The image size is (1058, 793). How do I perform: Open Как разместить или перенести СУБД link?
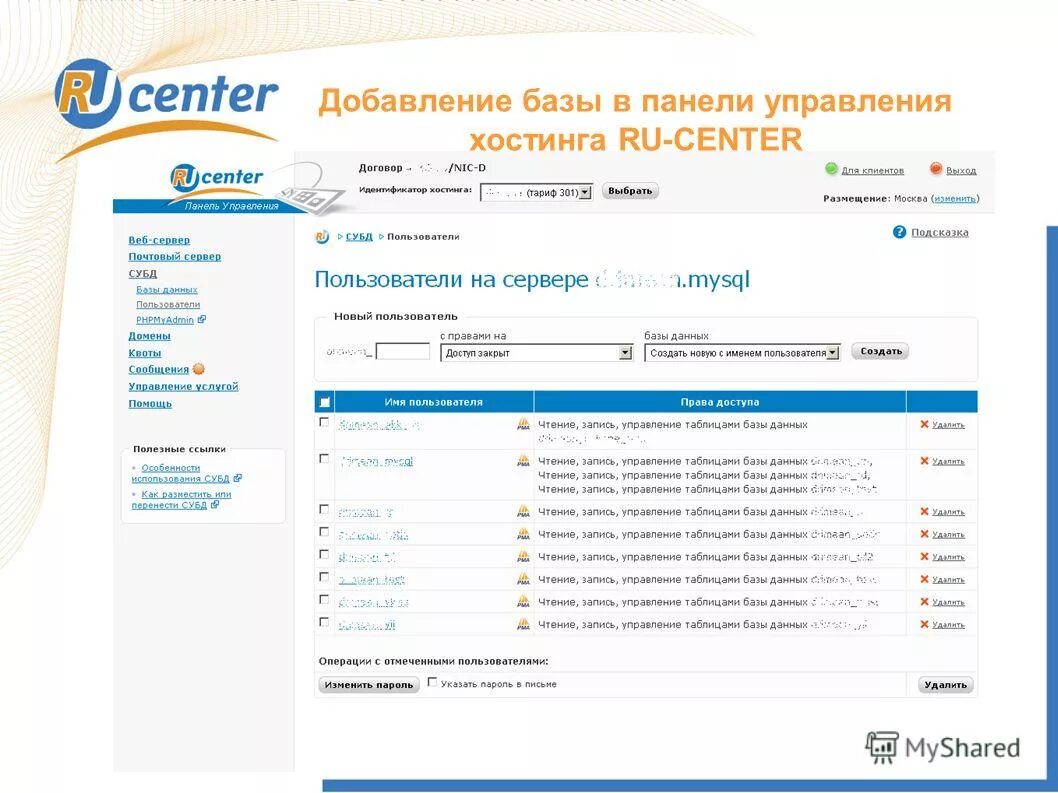click(x=182, y=499)
